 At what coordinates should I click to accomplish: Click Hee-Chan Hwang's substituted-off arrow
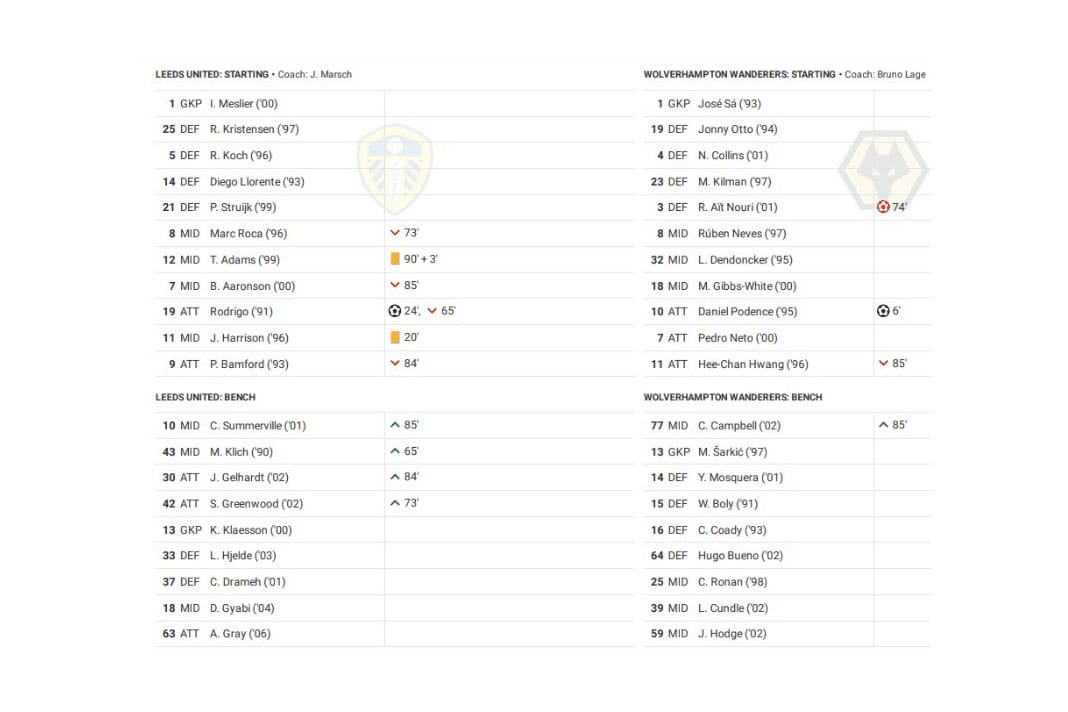[883, 364]
